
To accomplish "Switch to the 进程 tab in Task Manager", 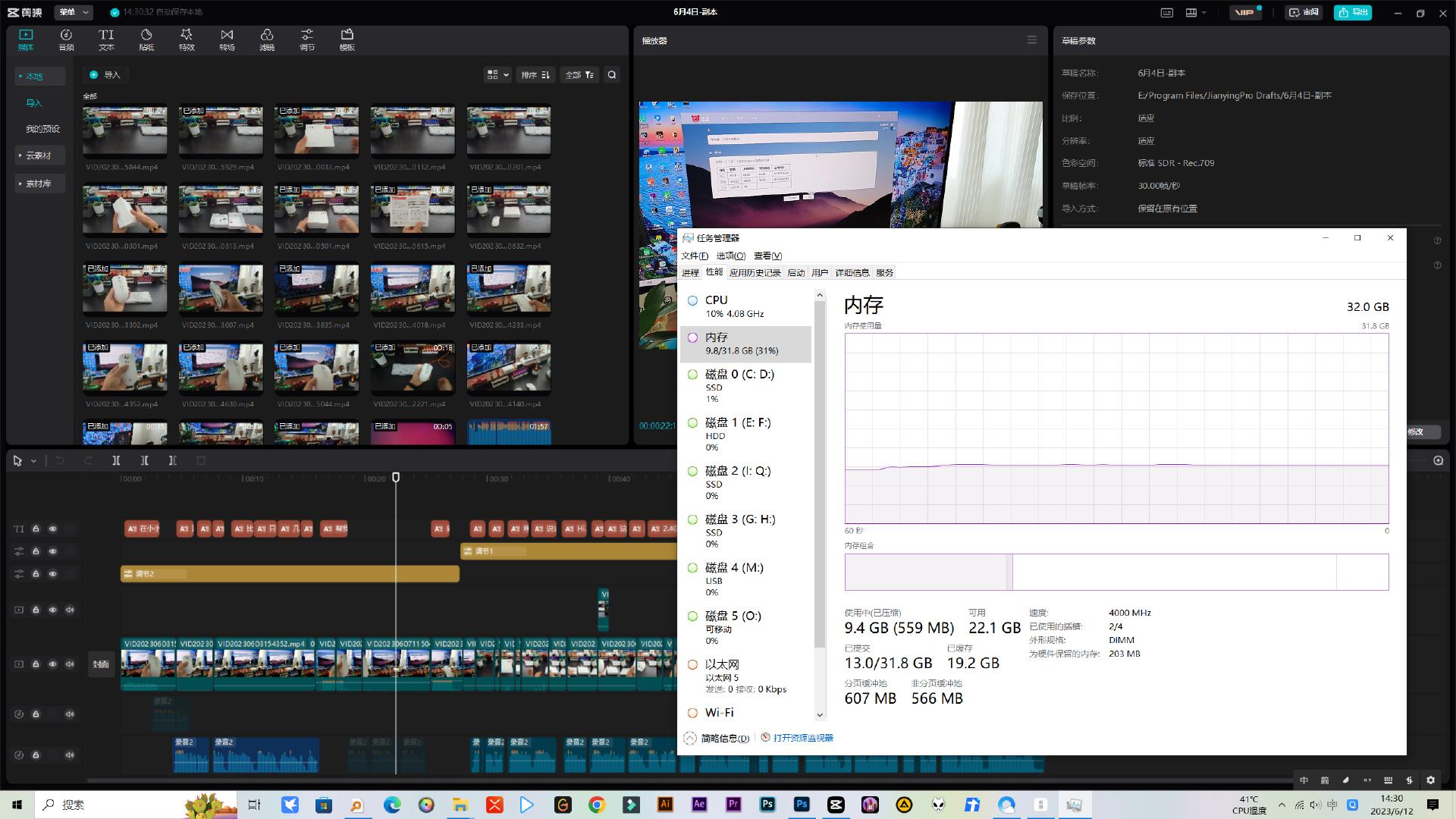I will 690,272.
